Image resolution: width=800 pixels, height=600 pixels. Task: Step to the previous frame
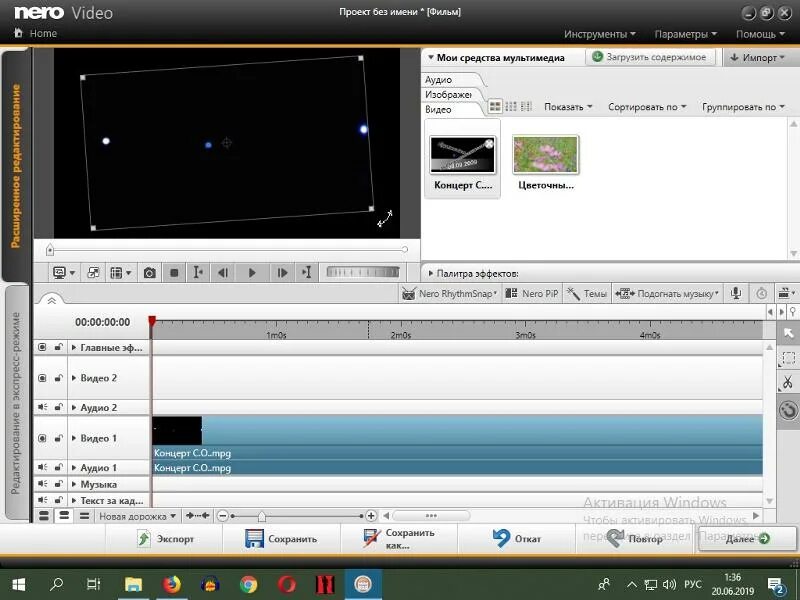(x=223, y=273)
